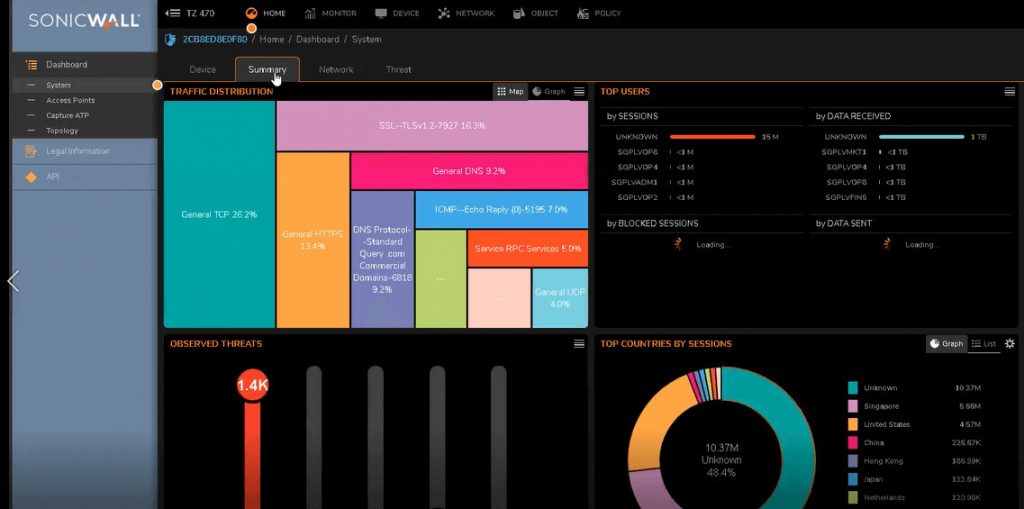The image size is (1024, 509).
Task: Open the MONITOR top navigation item
Action: point(330,13)
